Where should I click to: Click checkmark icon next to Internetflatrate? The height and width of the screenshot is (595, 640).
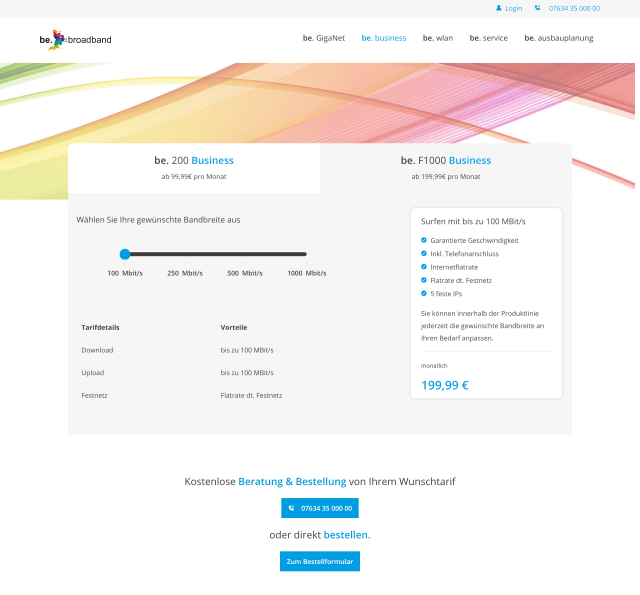click(x=424, y=267)
